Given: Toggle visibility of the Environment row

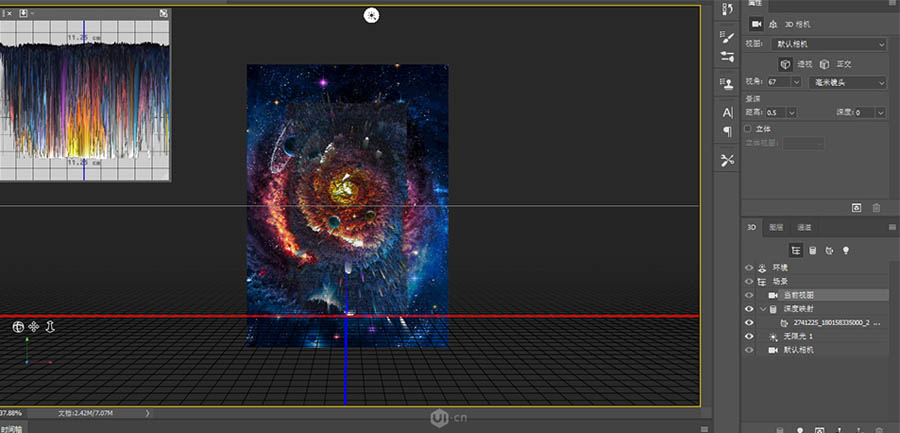Looking at the screenshot, I should [x=748, y=268].
